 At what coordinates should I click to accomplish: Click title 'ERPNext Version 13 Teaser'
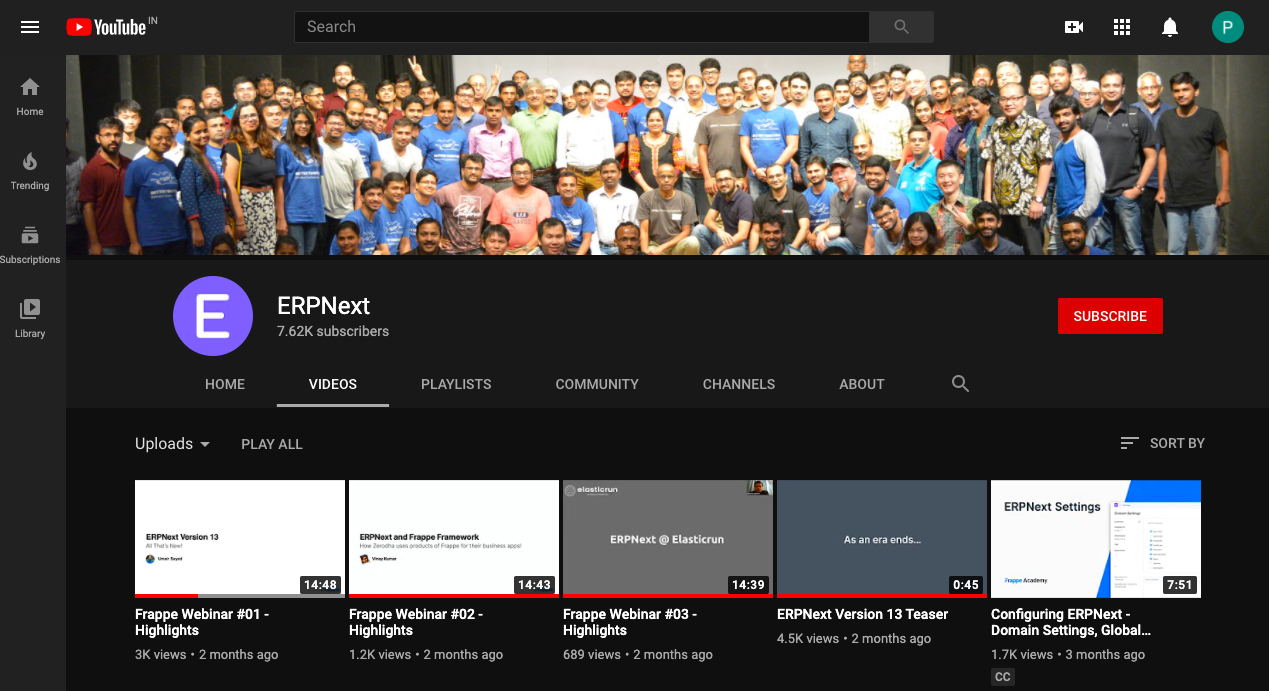[862, 614]
